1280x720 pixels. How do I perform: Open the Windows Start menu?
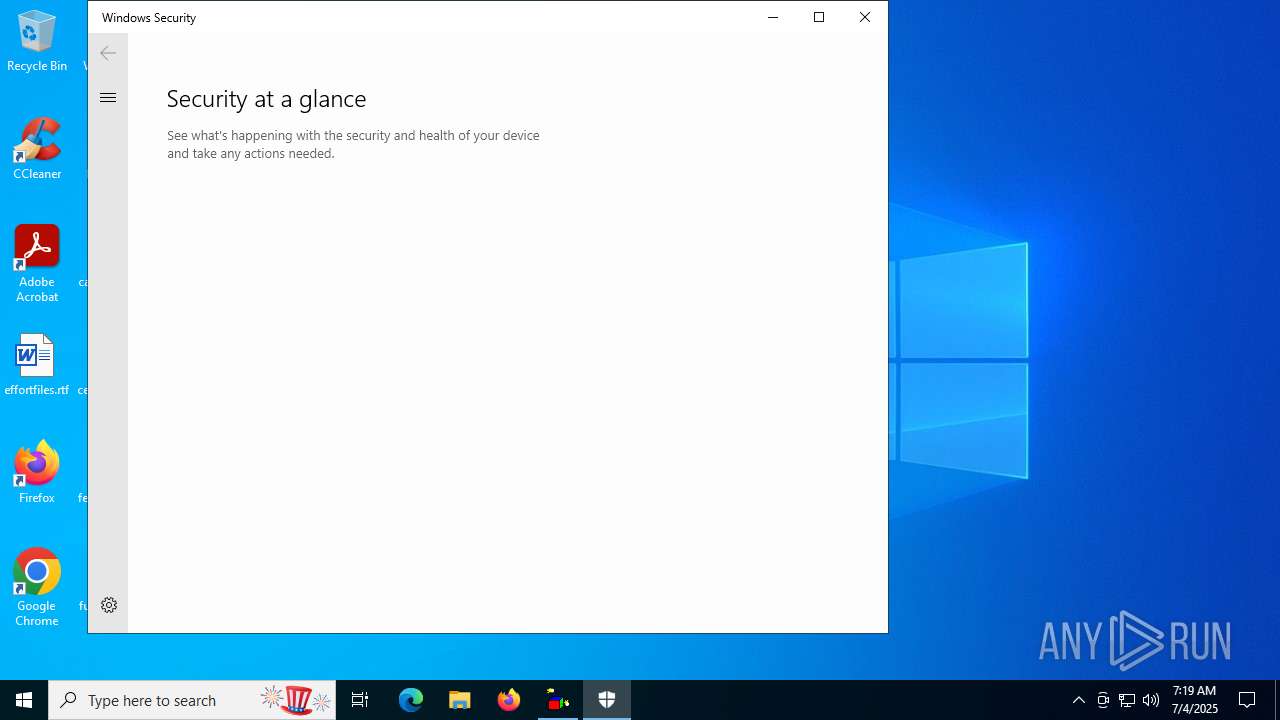(x=24, y=700)
